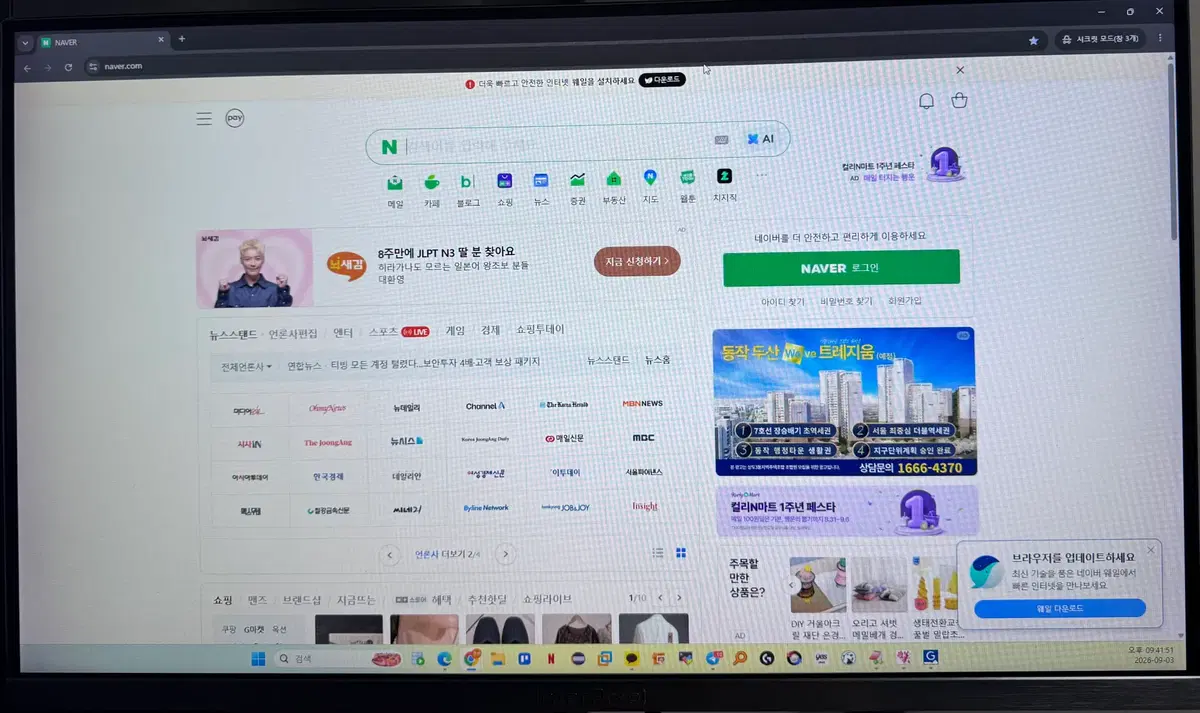
Task: Open the 시크릿 모드 incognito indicator
Action: click(1099, 39)
